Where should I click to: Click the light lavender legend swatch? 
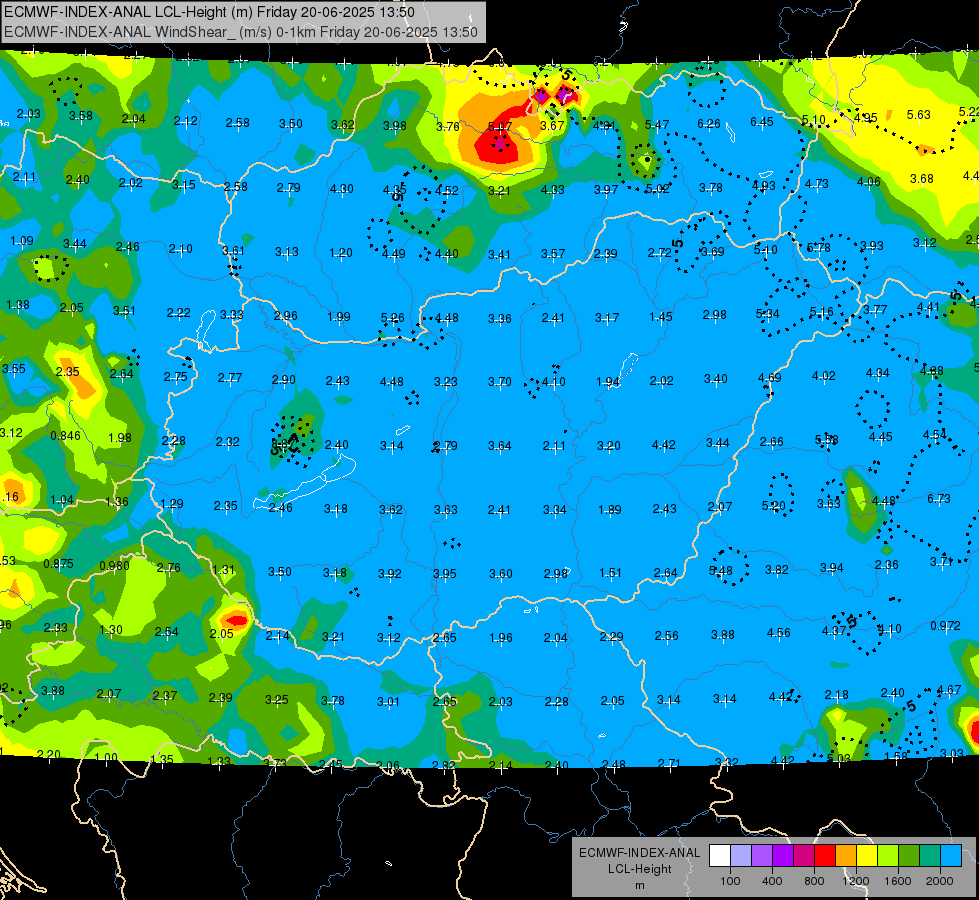point(741,856)
